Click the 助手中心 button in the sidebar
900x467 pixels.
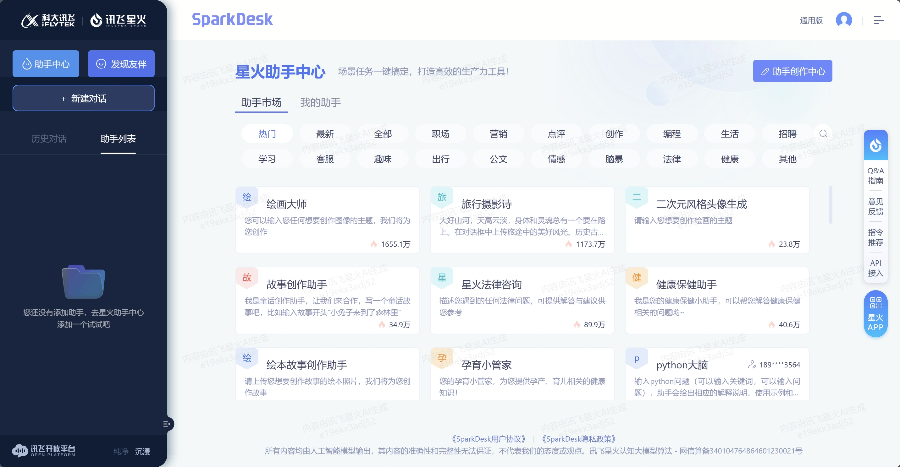46,64
